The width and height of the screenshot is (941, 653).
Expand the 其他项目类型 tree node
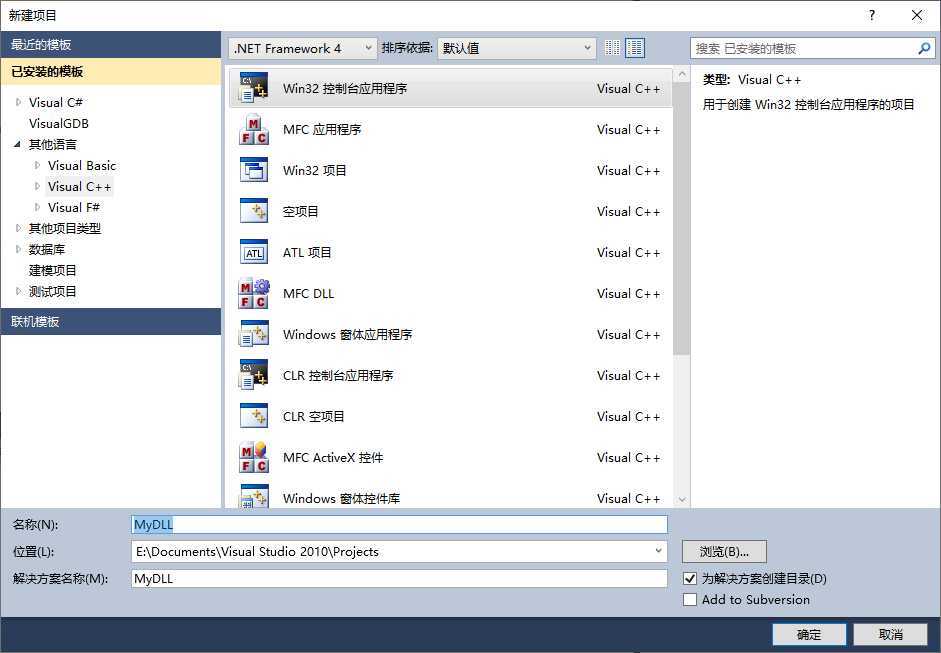(18, 229)
